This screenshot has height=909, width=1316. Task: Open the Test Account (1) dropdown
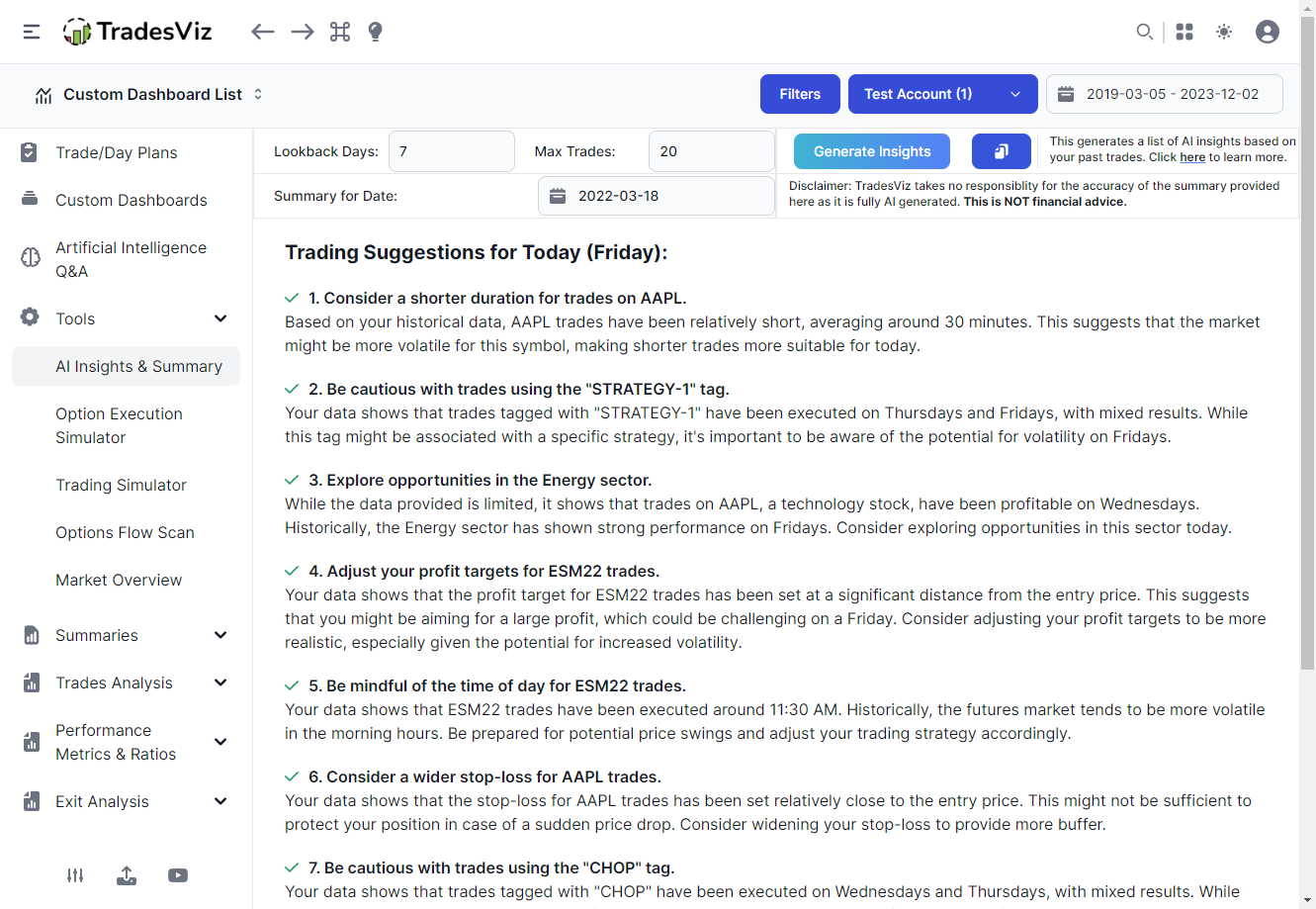coord(942,94)
